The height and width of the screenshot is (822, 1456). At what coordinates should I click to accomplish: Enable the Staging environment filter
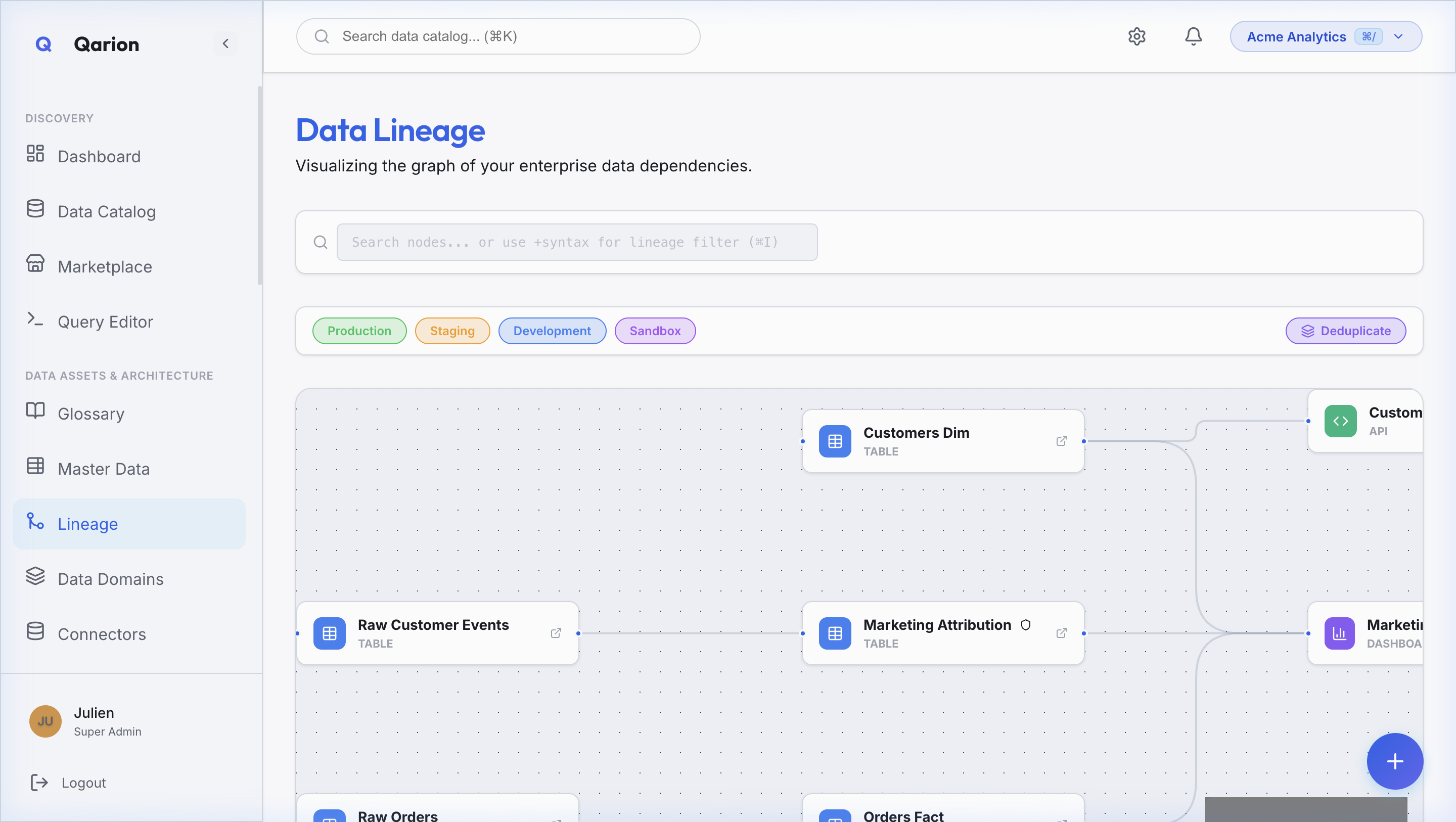452,331
